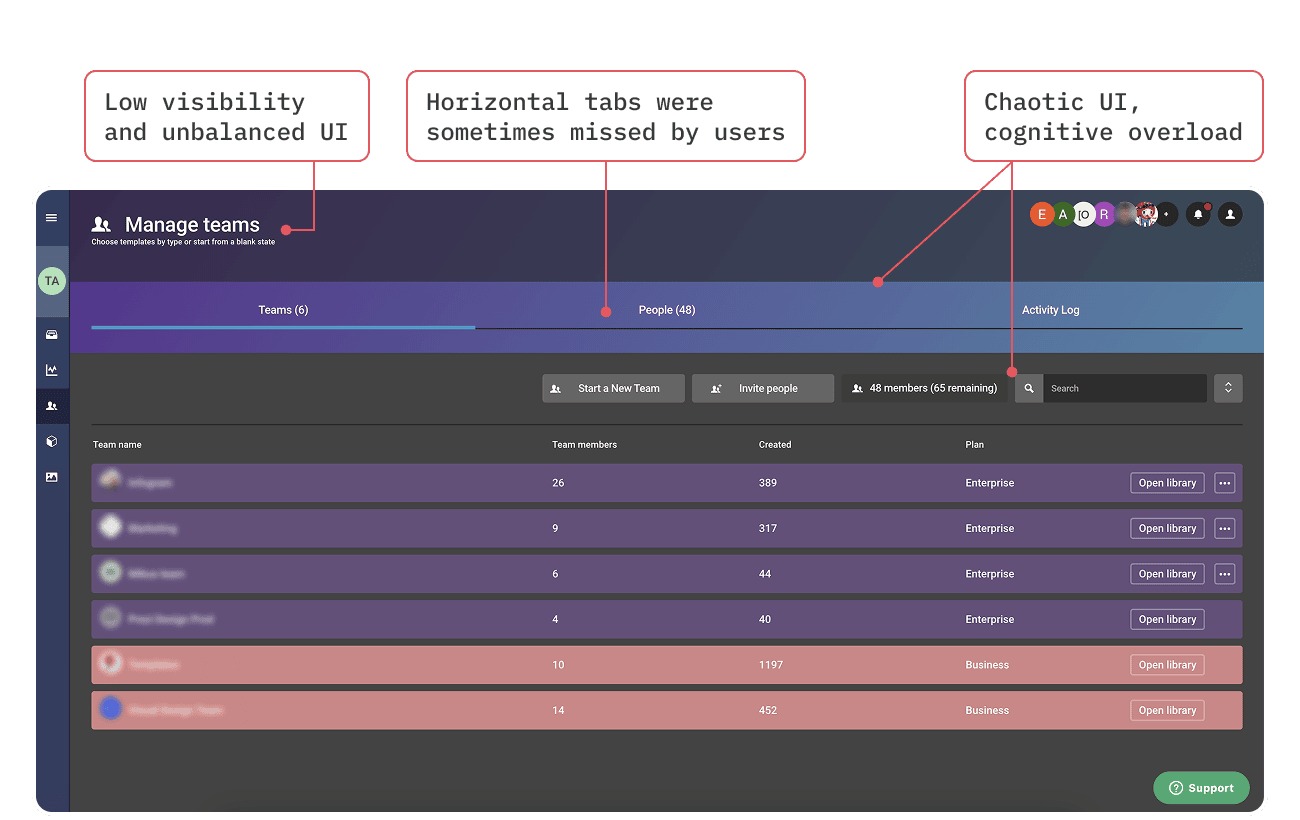The width and height of the screenshot is (1300, 820).
Task: Click the TA account avatar in sidebar
Action: [x=52, y=281]
